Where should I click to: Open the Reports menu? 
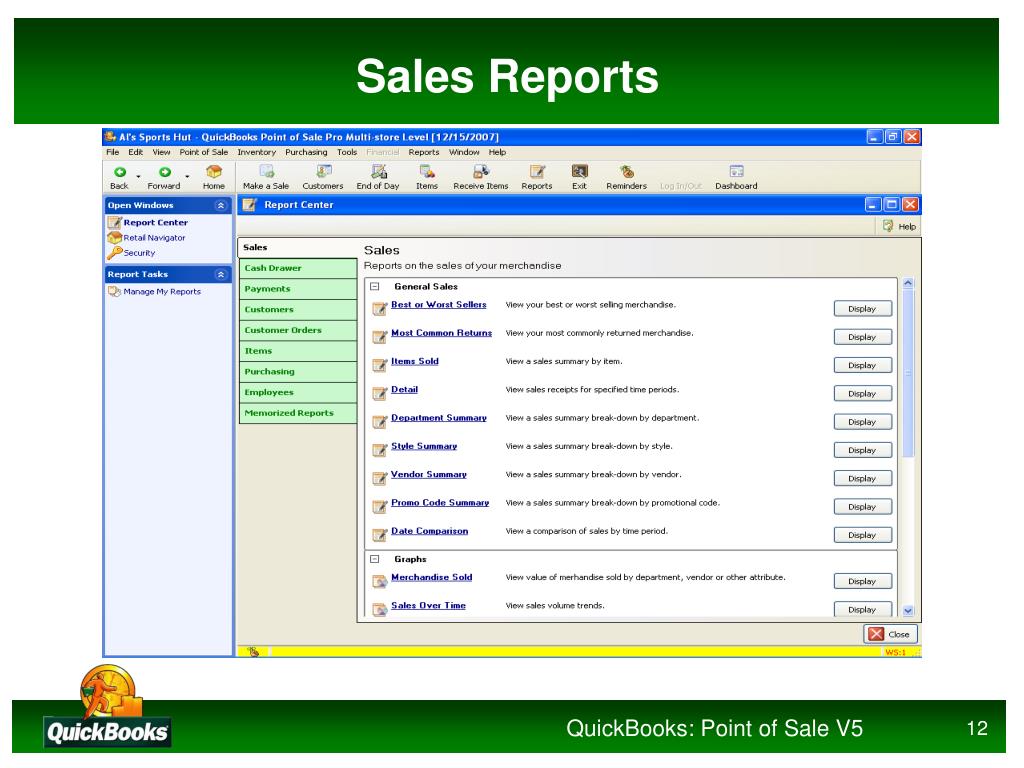pos(424,152)
